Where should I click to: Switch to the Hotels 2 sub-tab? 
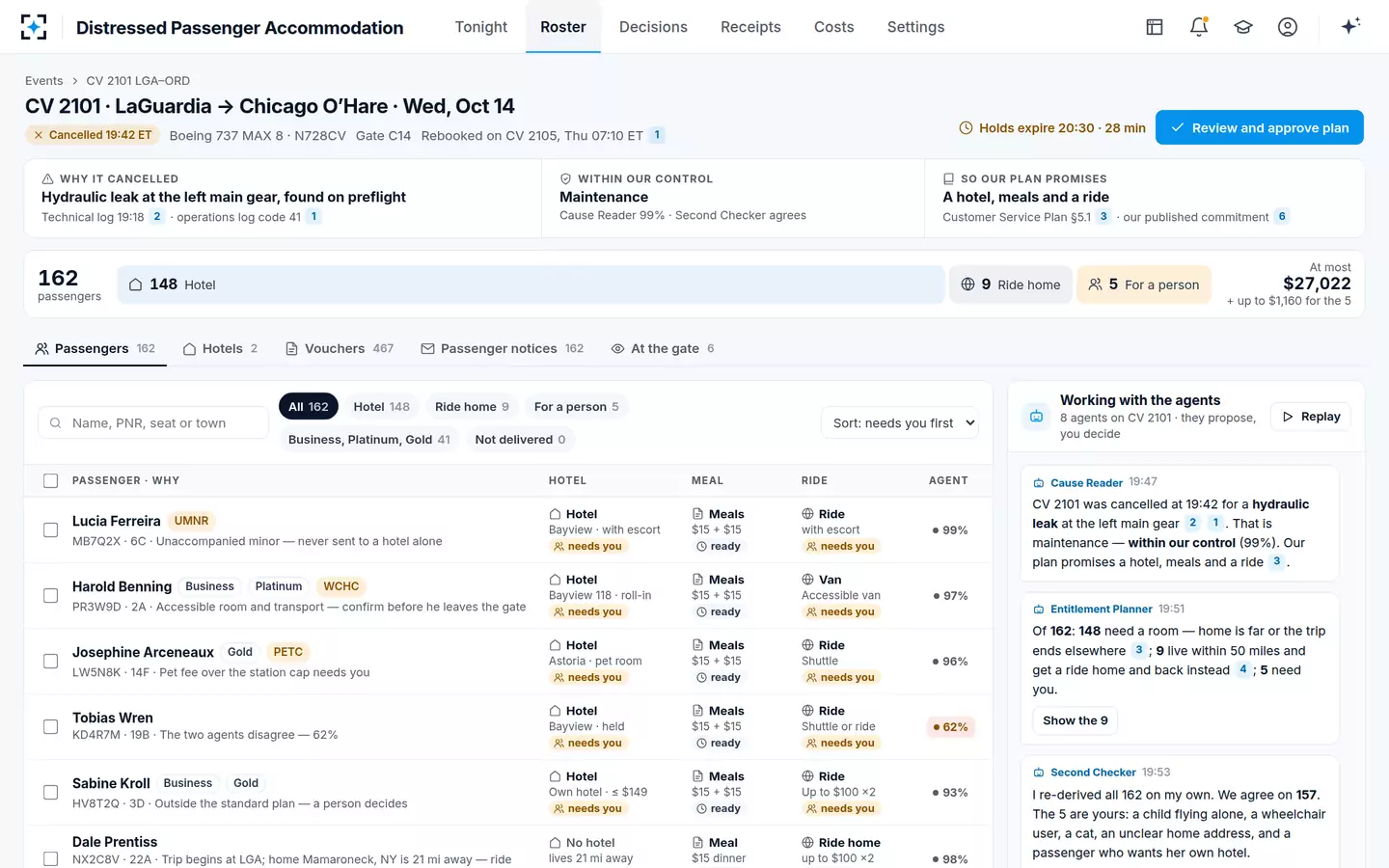(220, 348)
